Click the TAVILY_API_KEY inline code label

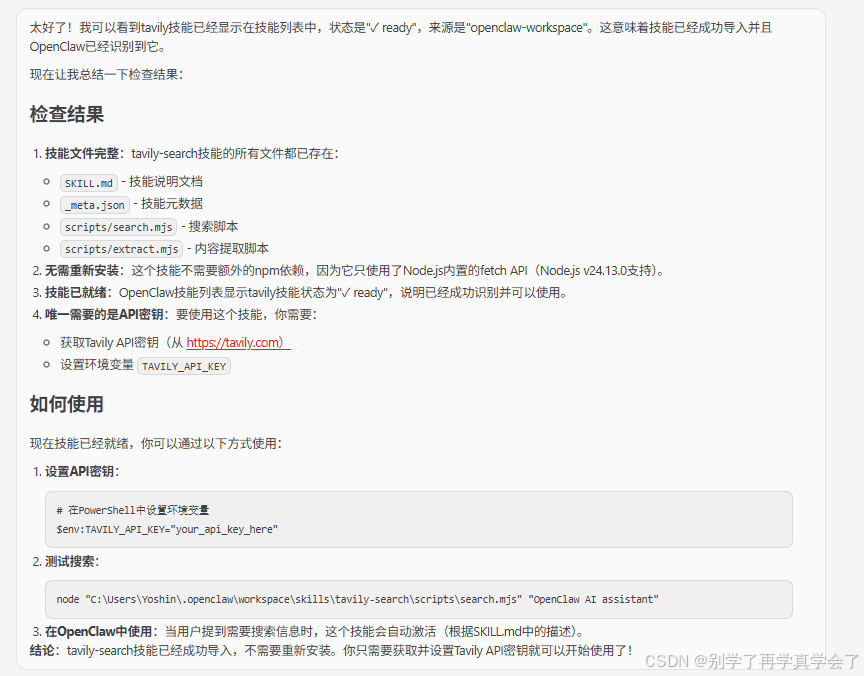184,366
